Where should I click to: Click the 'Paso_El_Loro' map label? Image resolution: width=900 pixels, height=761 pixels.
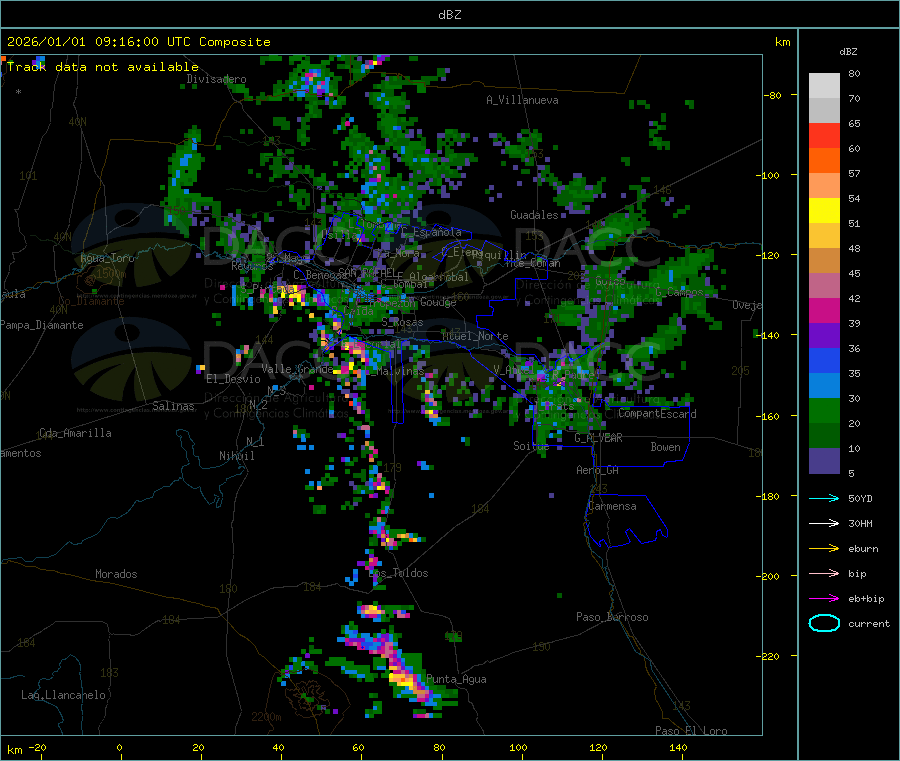click(691, 731)
